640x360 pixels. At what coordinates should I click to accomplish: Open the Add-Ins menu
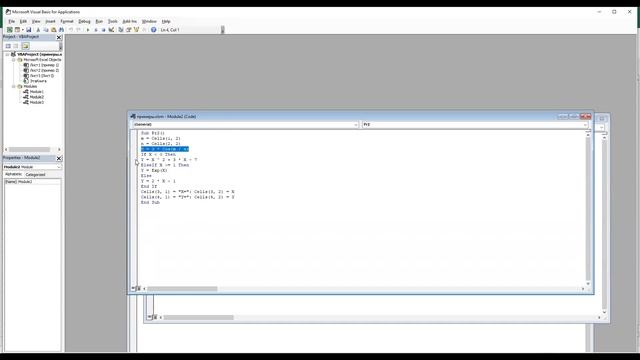point(129,21)
